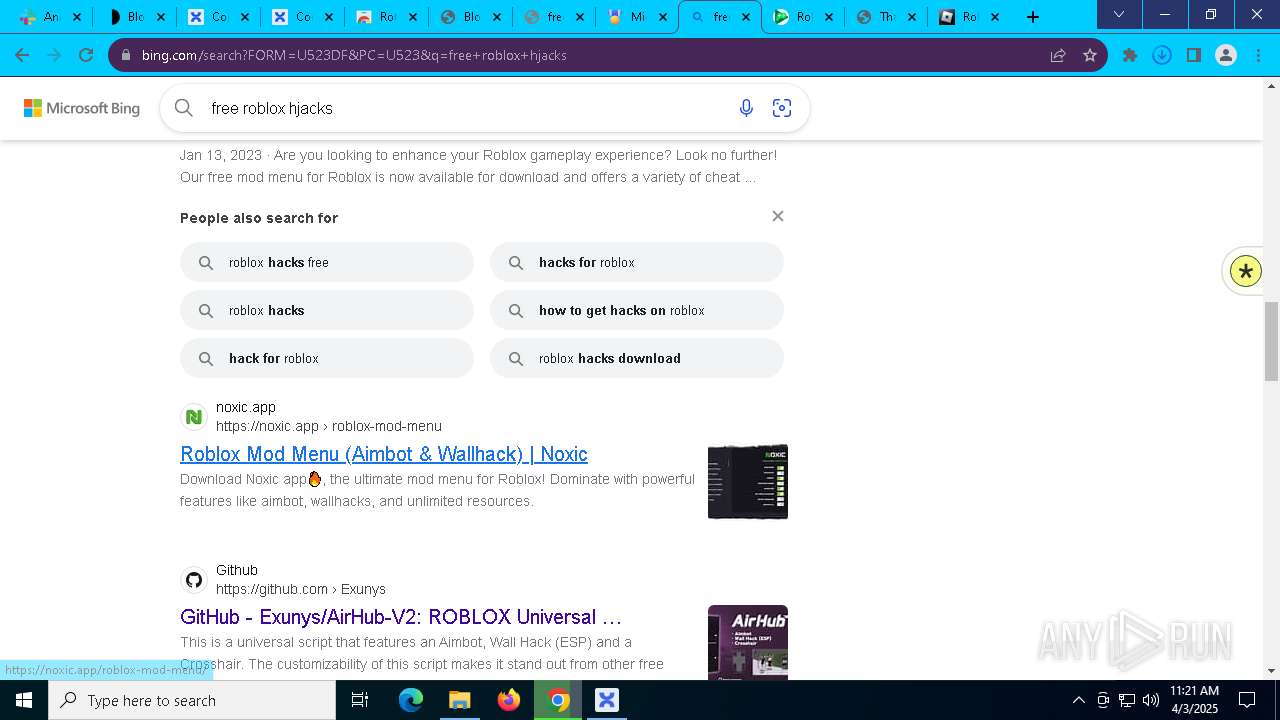Select suggestion 'hack for roblox'
Image resolution: width=1280 pixels, height=720 pixels.
click(327, 358)
